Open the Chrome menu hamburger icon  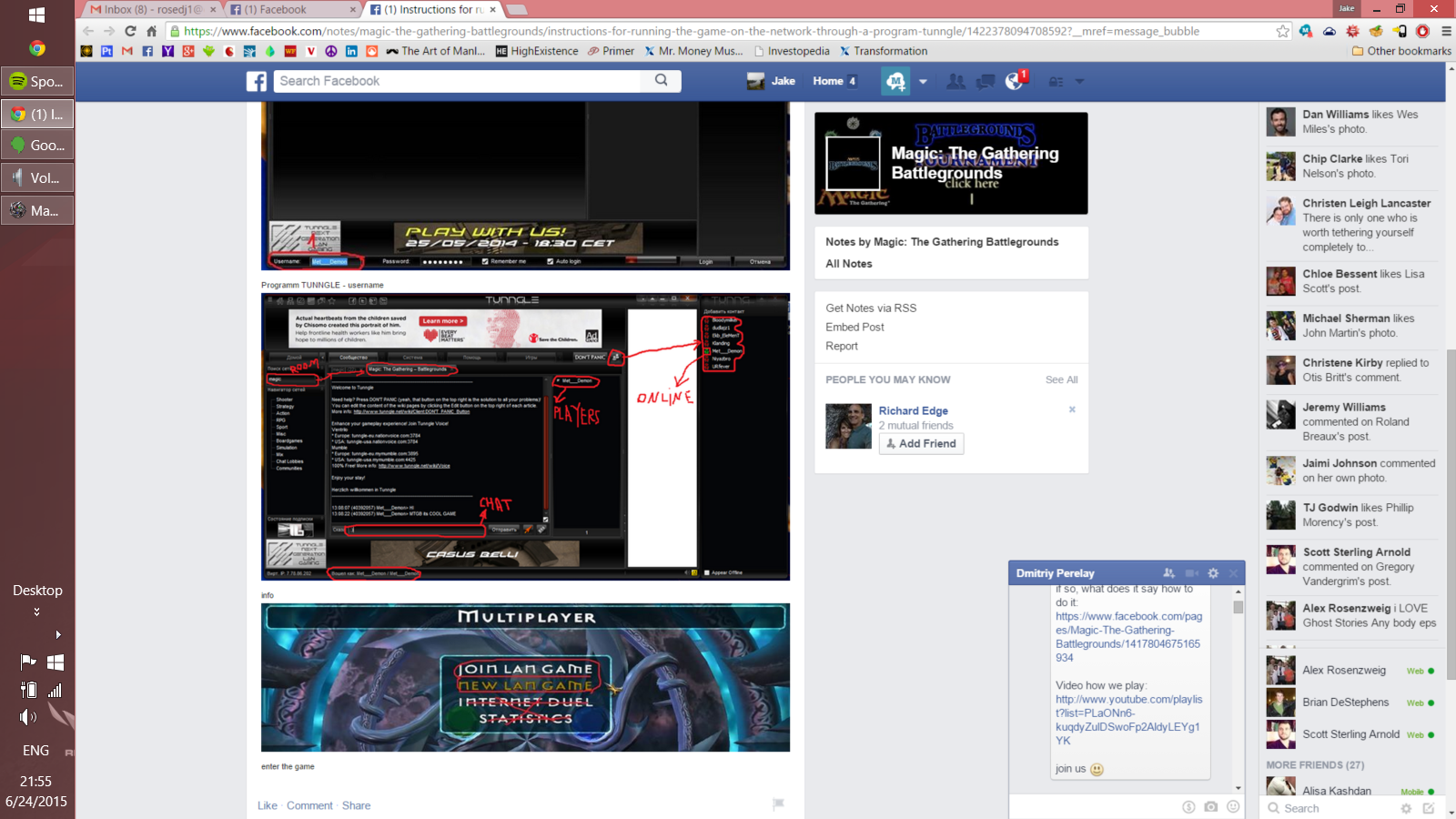pyautogui.click(x=1446, y=31)
